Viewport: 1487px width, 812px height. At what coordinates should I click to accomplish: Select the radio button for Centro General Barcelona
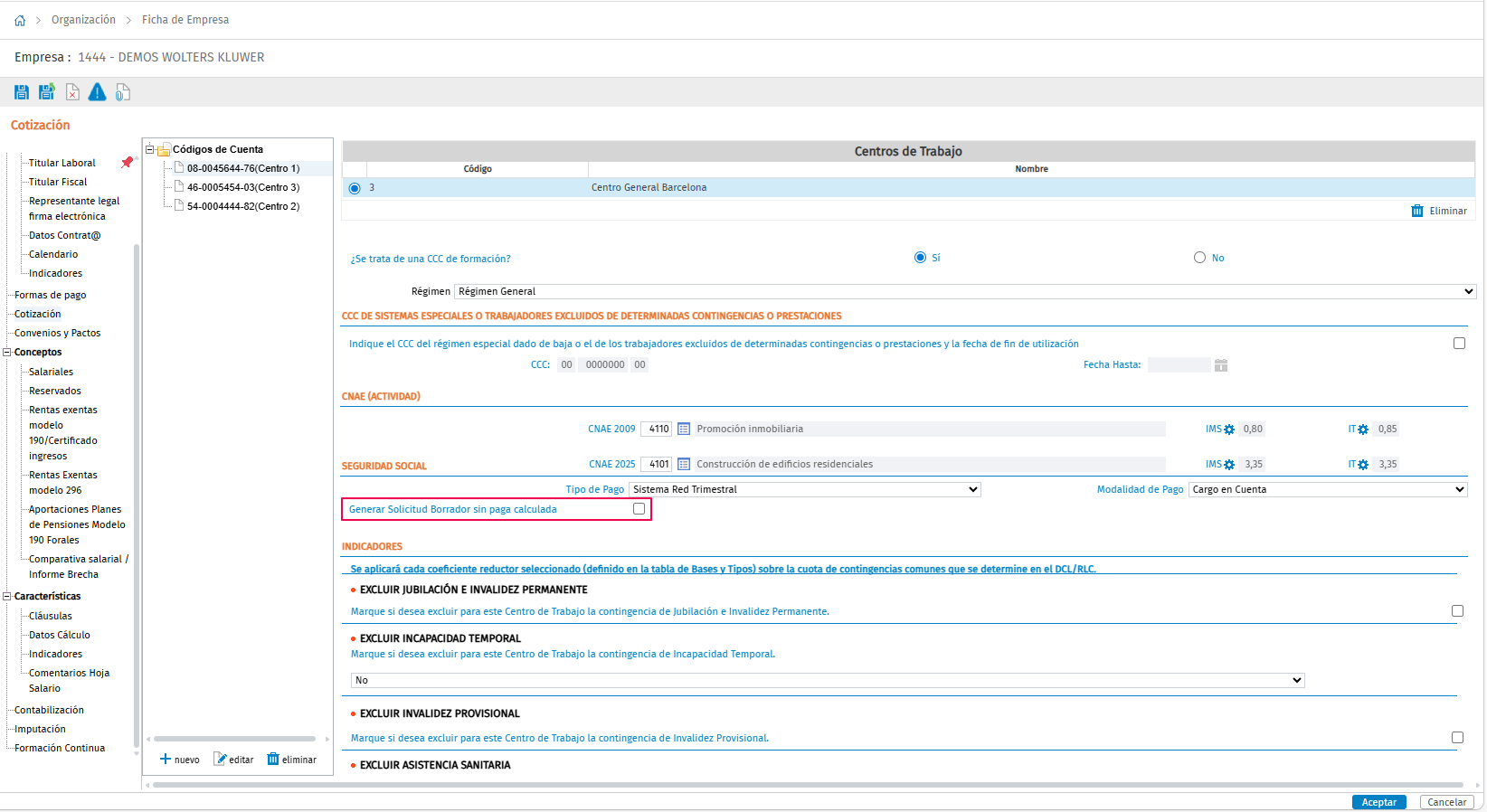click(355, 188)
